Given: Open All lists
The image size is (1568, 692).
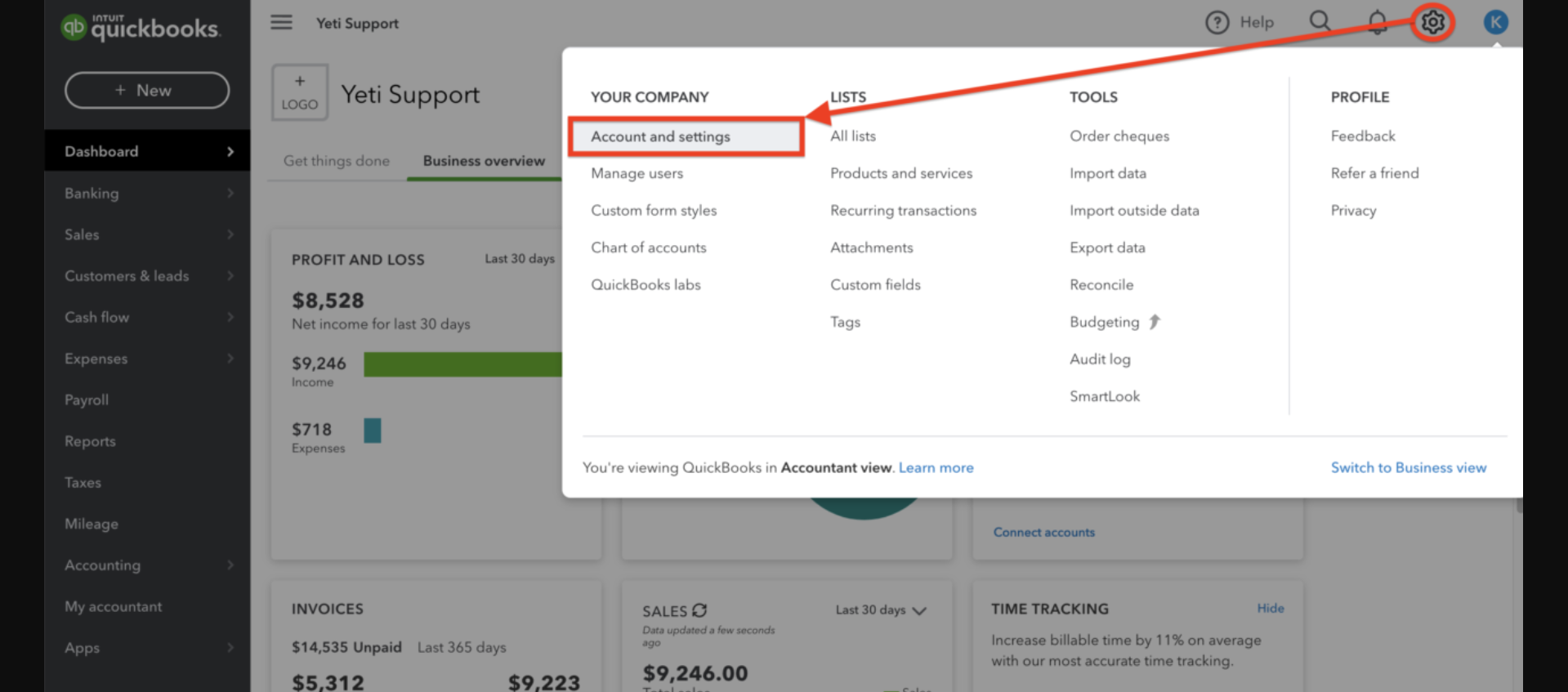Looking at the screenshot, I should [852, 136].
